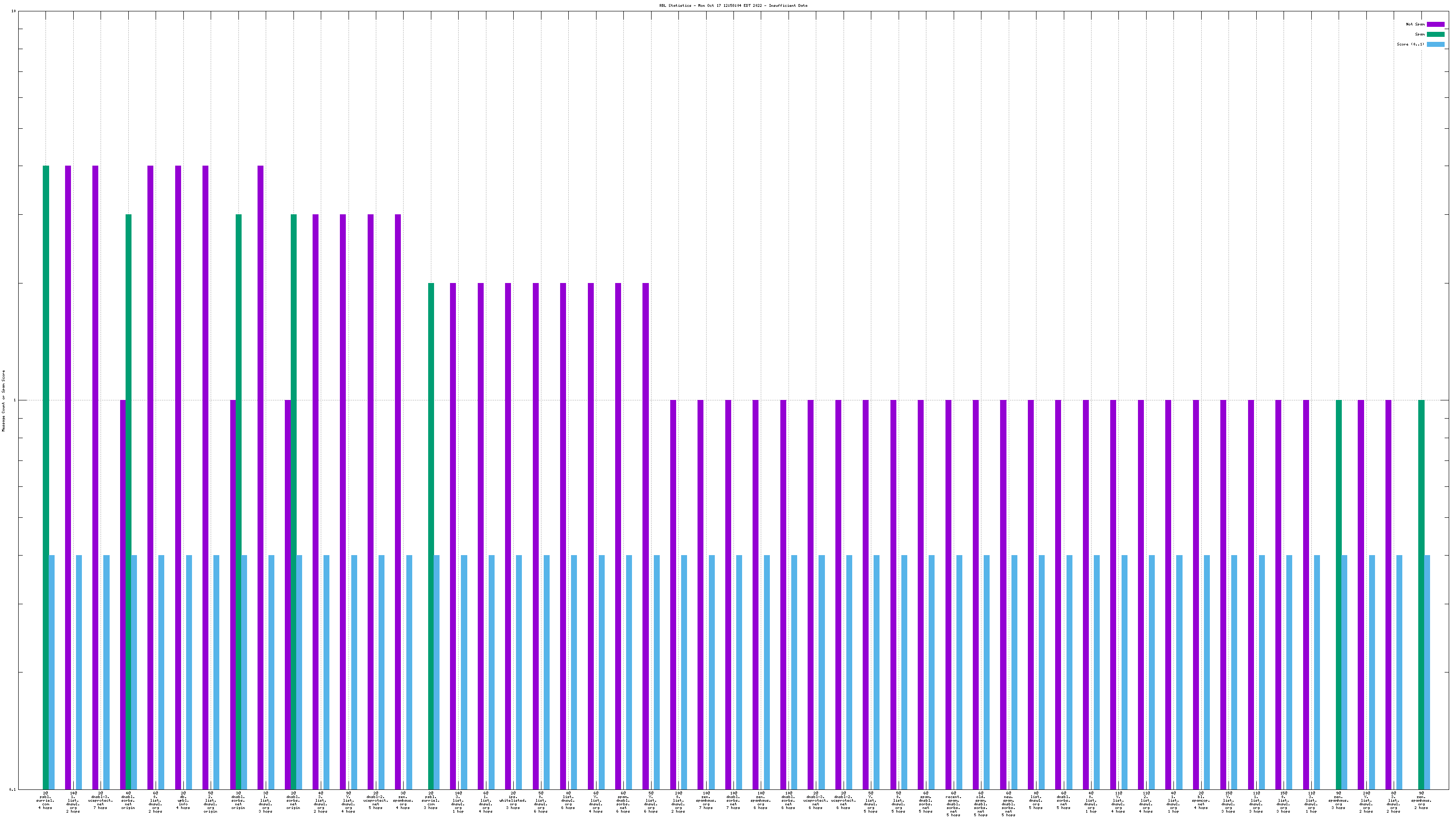Click the bl.spamcop.net x-axis label

(1201, 800)
